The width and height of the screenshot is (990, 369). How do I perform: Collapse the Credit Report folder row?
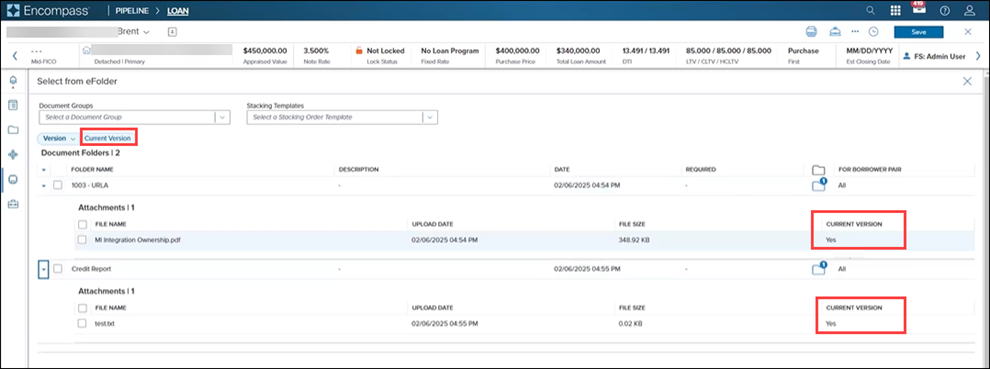pyautogui.click(x=44, y=269)
